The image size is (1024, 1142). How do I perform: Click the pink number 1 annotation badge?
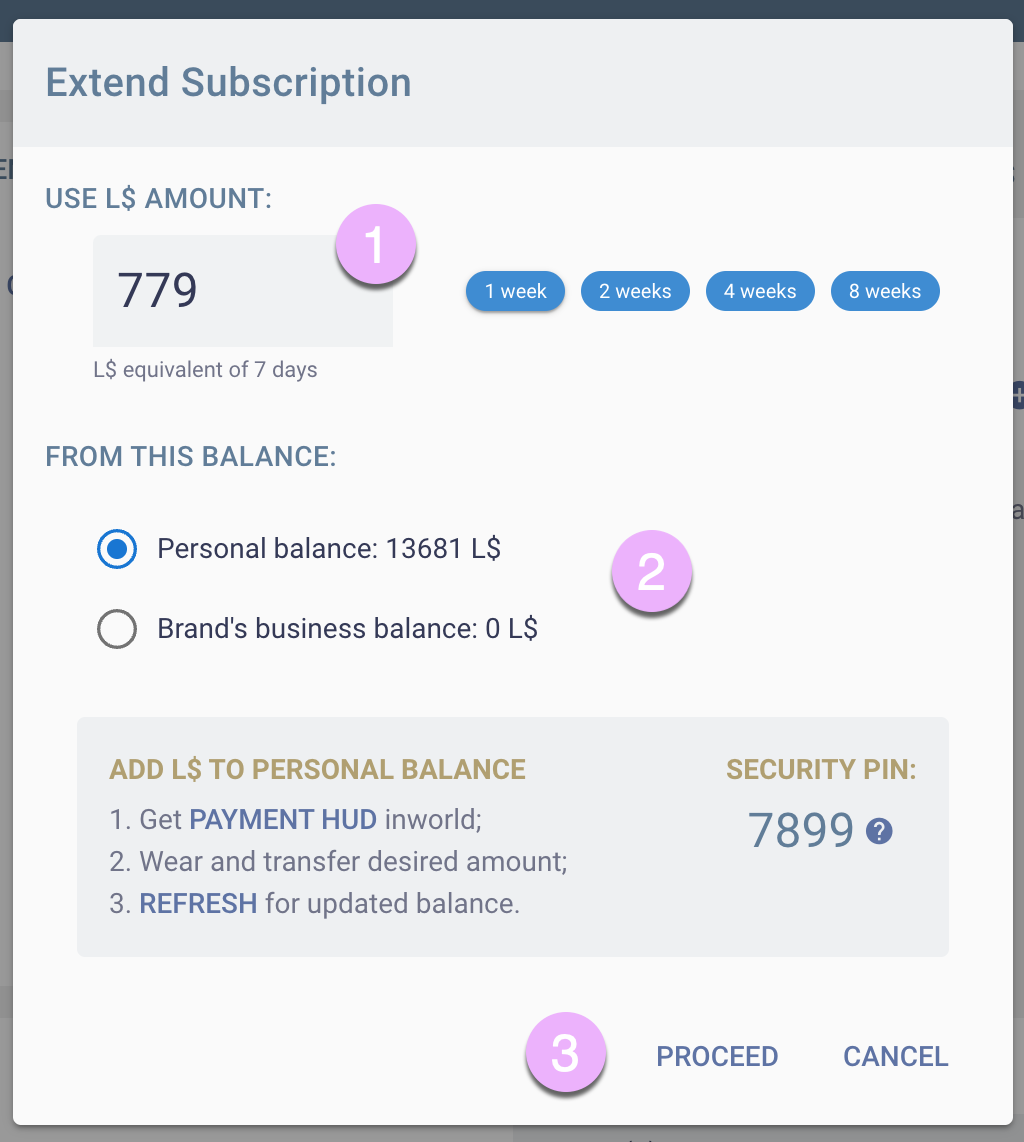376,244
